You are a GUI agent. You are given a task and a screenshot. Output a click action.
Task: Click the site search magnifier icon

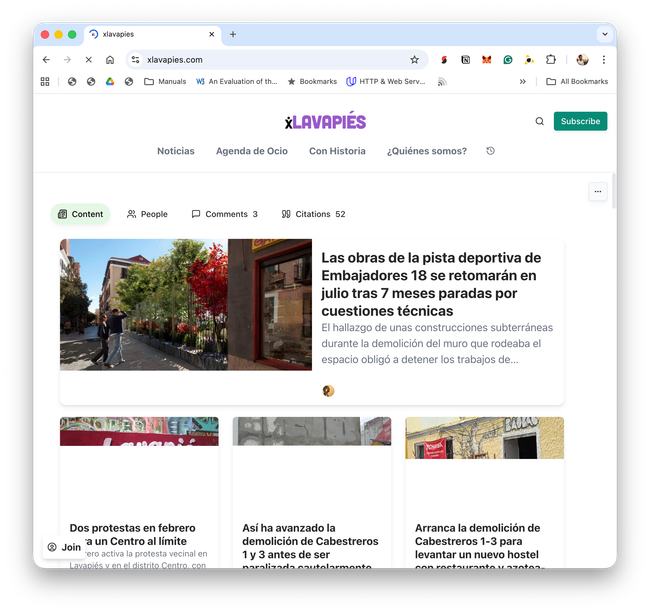click(x=540, y=121)
